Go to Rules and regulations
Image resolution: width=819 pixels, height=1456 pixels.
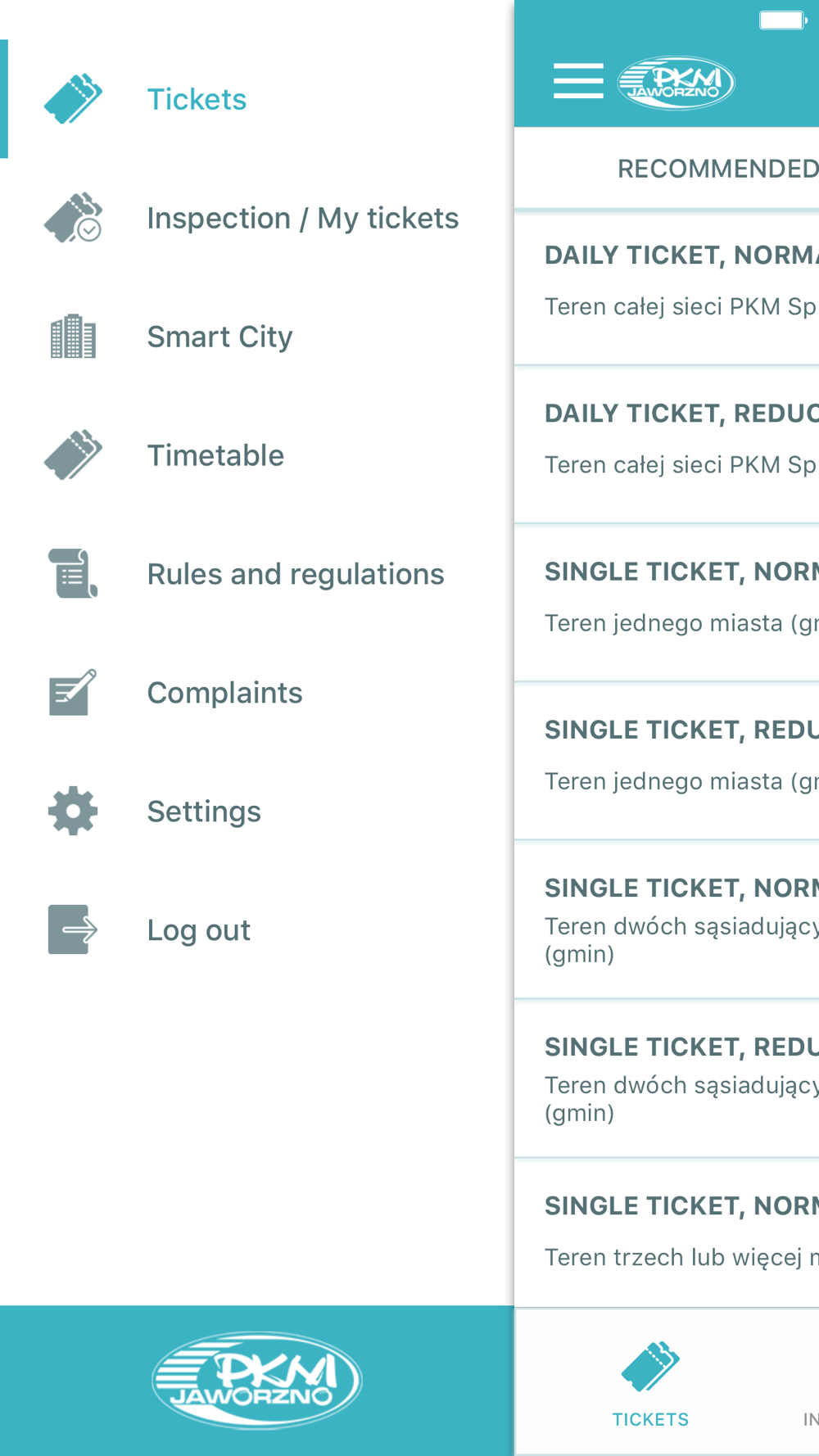[295, 575]
